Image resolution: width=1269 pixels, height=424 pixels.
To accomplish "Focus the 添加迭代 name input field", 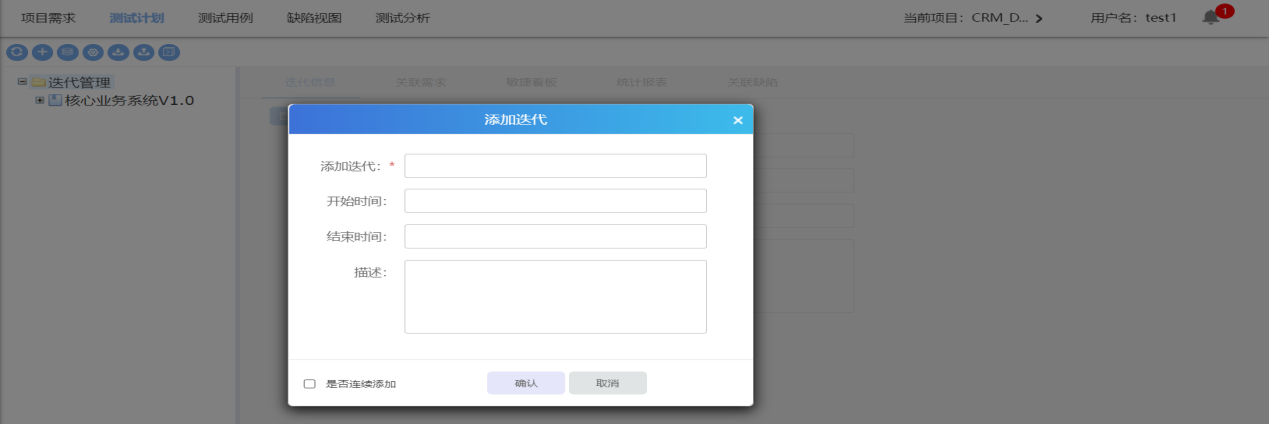I will [555, 166].
